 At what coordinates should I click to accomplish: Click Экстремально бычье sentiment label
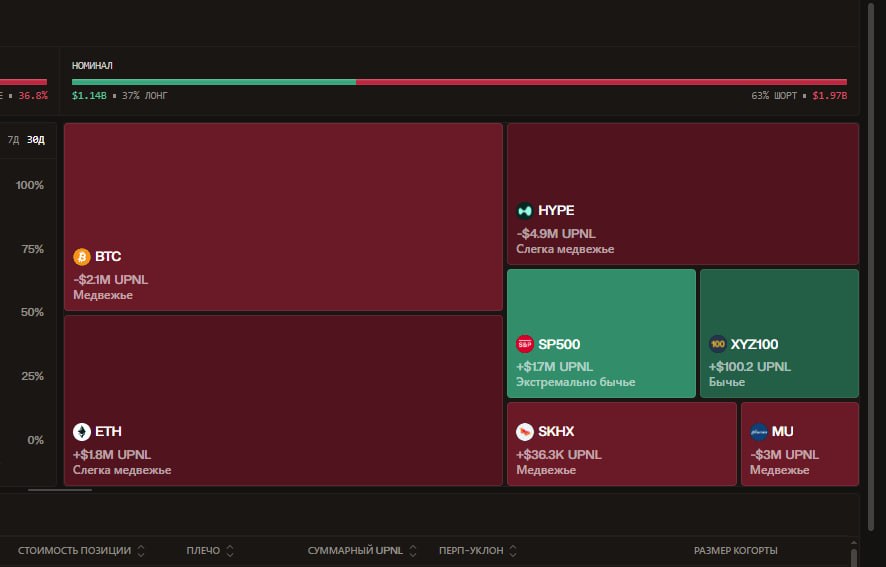click(576, 382)
